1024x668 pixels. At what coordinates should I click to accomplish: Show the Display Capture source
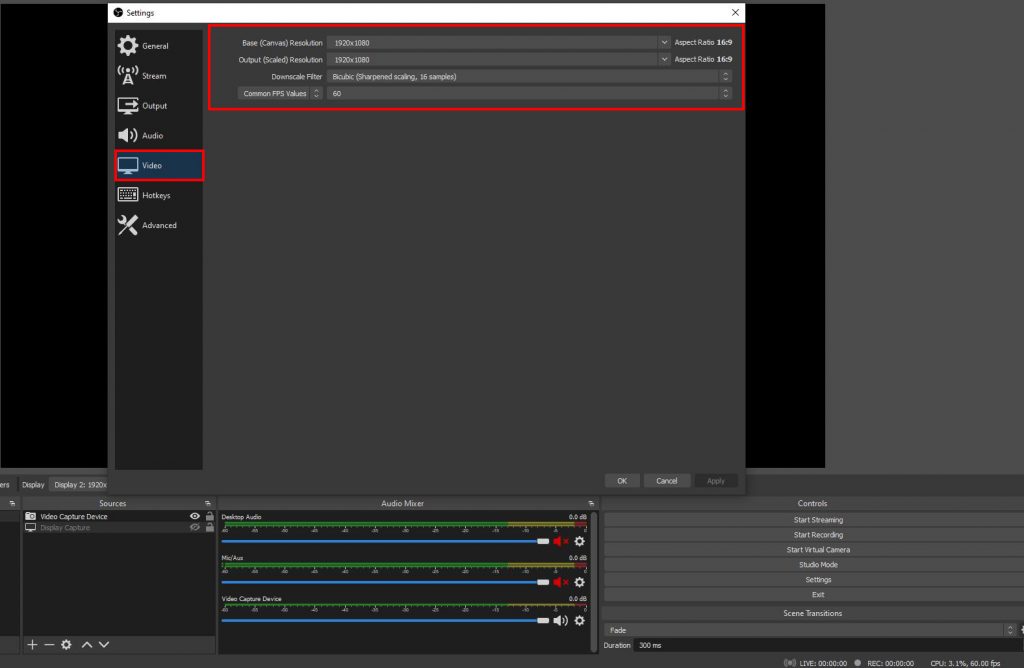coord(195,528)
